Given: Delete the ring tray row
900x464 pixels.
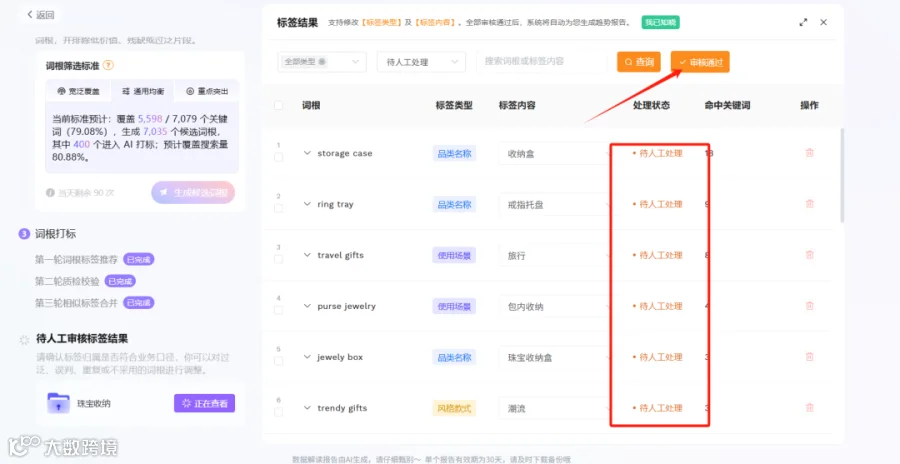Looking at the screenshot, I should pos(809,204).
